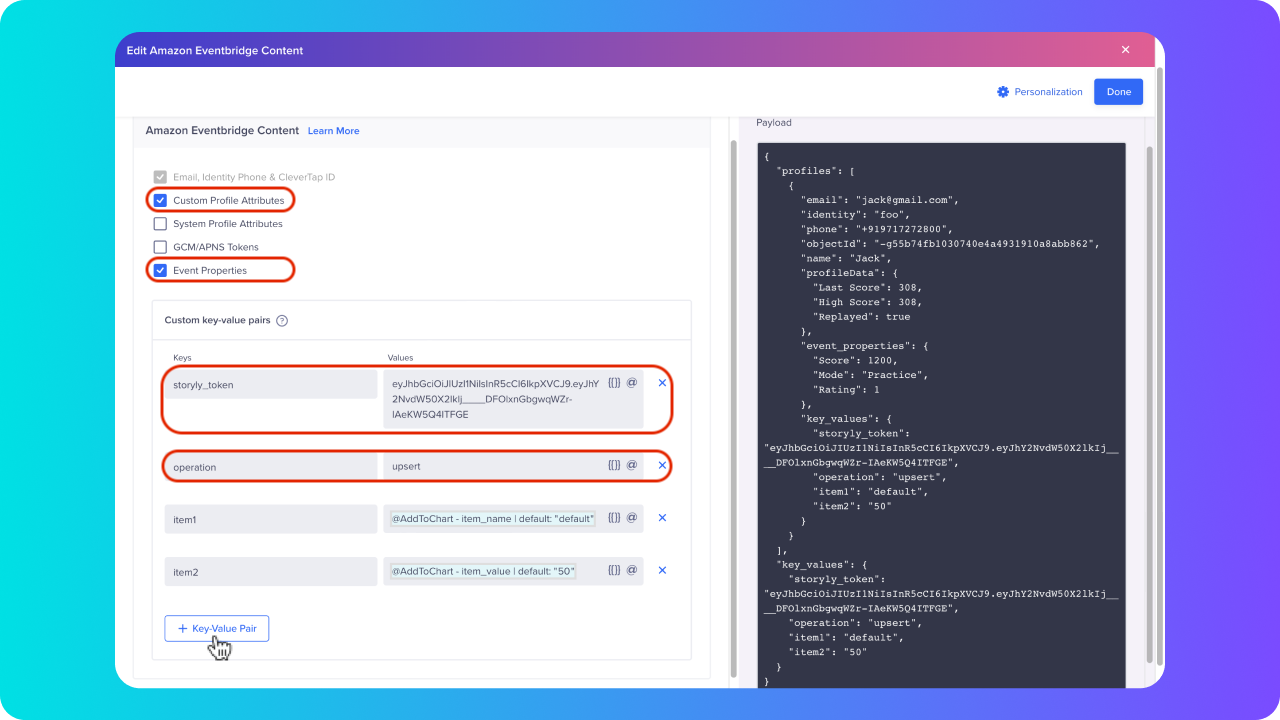Click the Values column header
This screenshot has width=1280, height=720.
click(400, 357)
